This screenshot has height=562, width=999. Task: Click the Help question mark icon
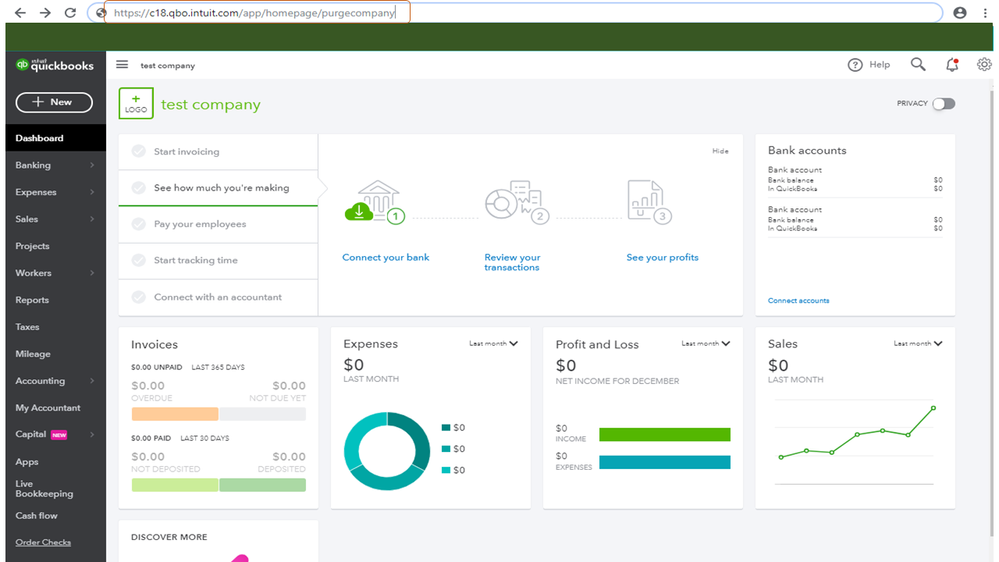tap(855, 65)
